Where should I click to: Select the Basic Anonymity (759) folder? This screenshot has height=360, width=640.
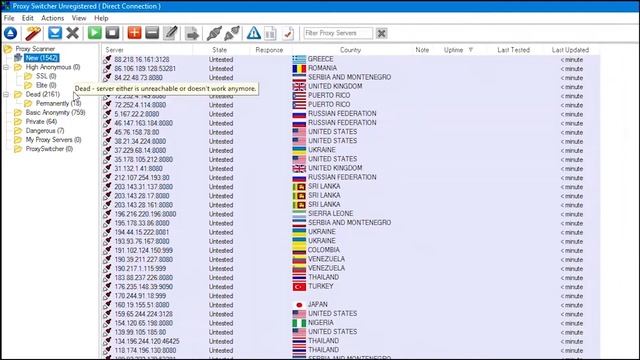click(x=56, y=112)
